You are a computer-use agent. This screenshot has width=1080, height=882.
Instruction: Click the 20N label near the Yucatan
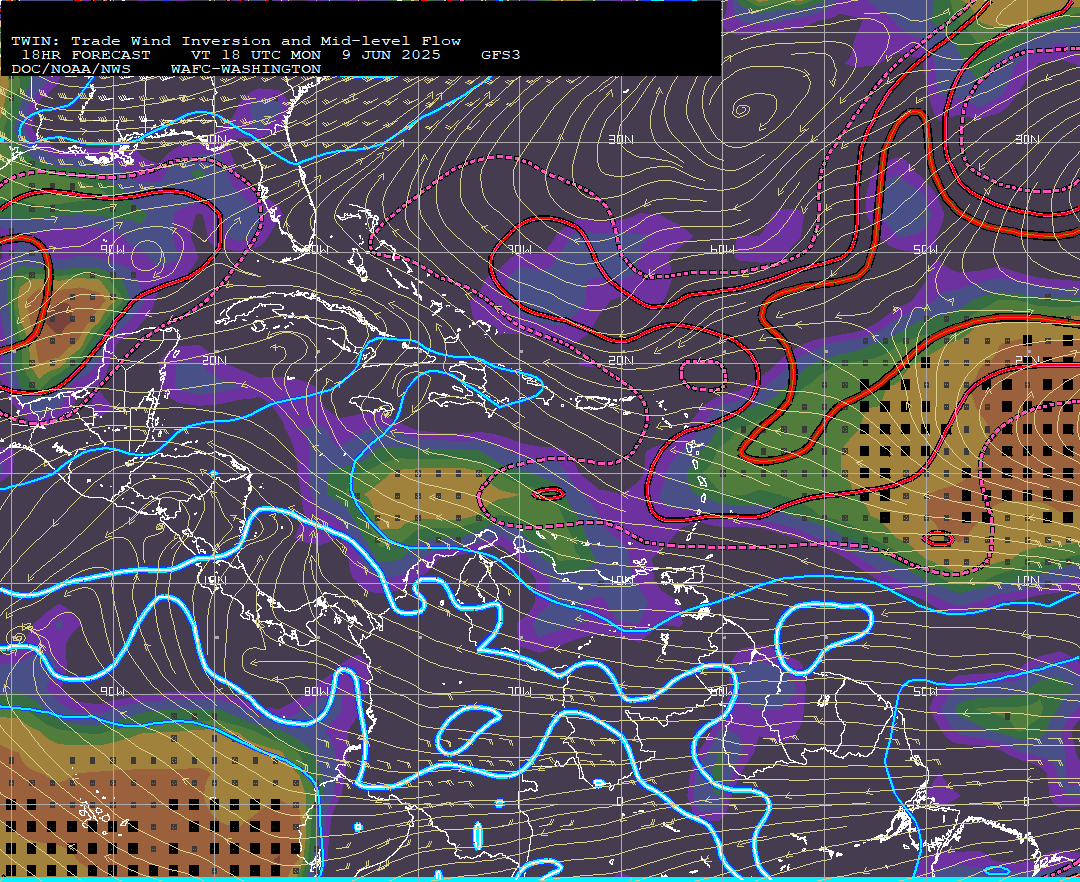click(214, 360)
